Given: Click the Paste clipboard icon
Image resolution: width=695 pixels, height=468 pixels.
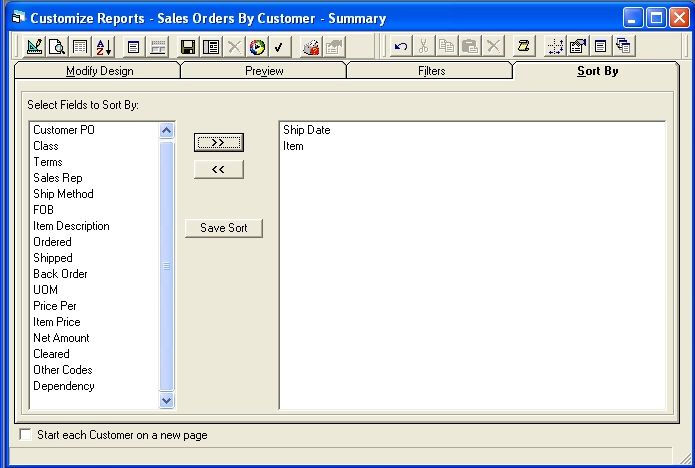Looking at the screenshot, I should coord(469,46).
